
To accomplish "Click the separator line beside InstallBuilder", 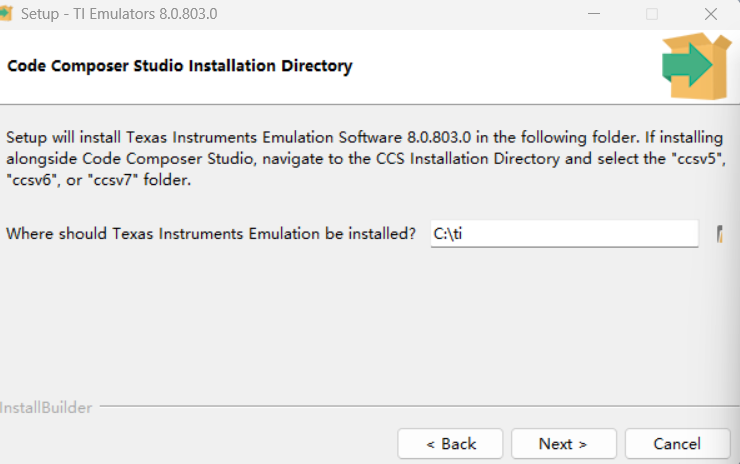I will point(420,405).
